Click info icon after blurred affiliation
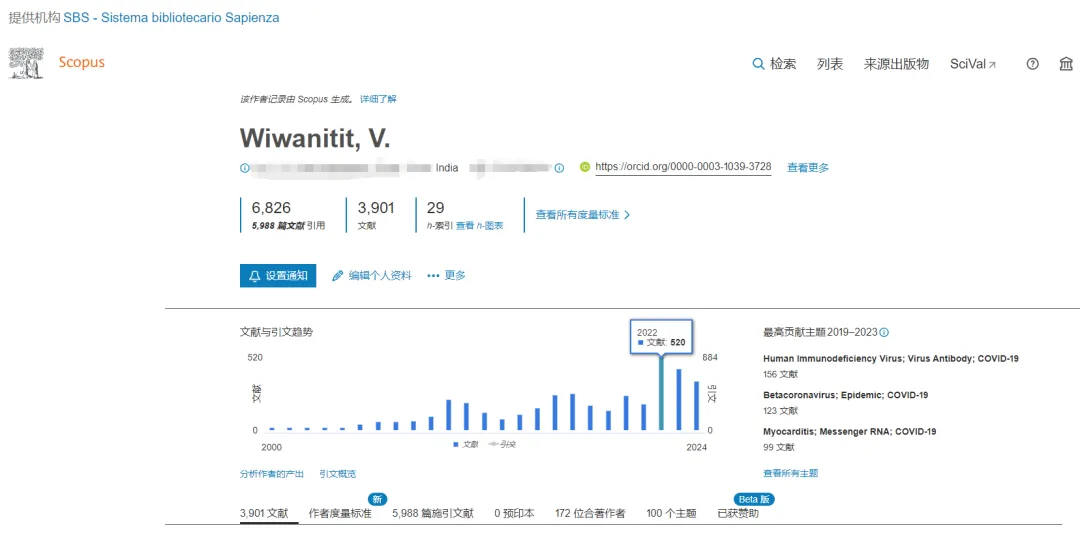Viewport: 1080px width, 539px height. pyautogui.click(x=559, y=167)
